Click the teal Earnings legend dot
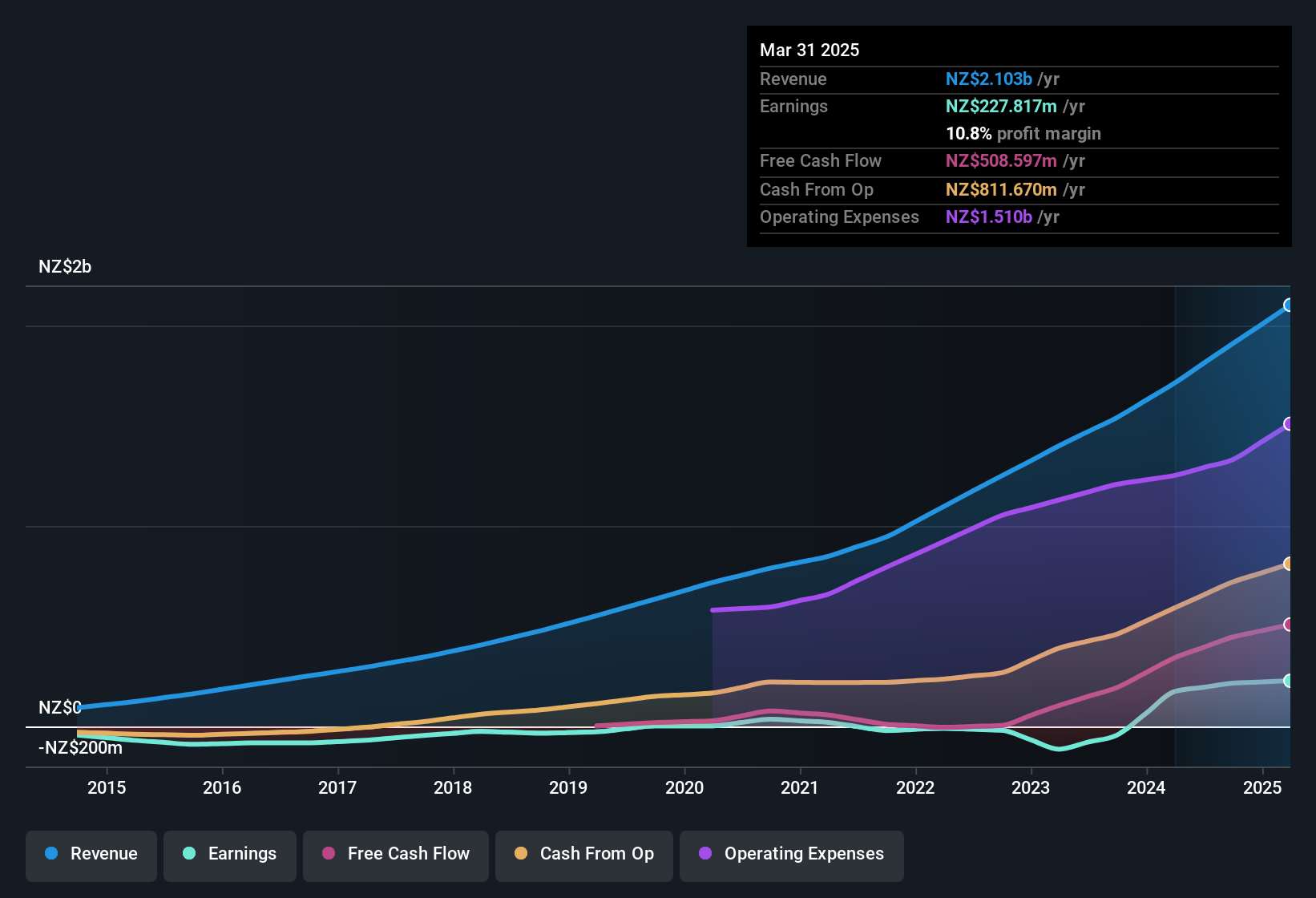This screenshot has width=1316, height=898. coord(189,854)
